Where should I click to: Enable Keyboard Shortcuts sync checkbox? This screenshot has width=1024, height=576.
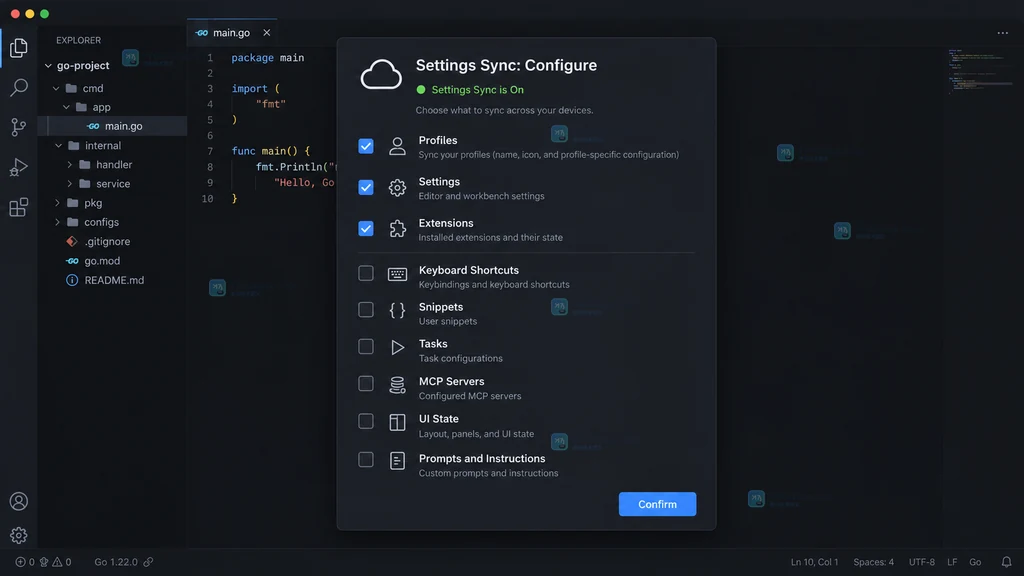pyautogui.click(x=366, y=273)
